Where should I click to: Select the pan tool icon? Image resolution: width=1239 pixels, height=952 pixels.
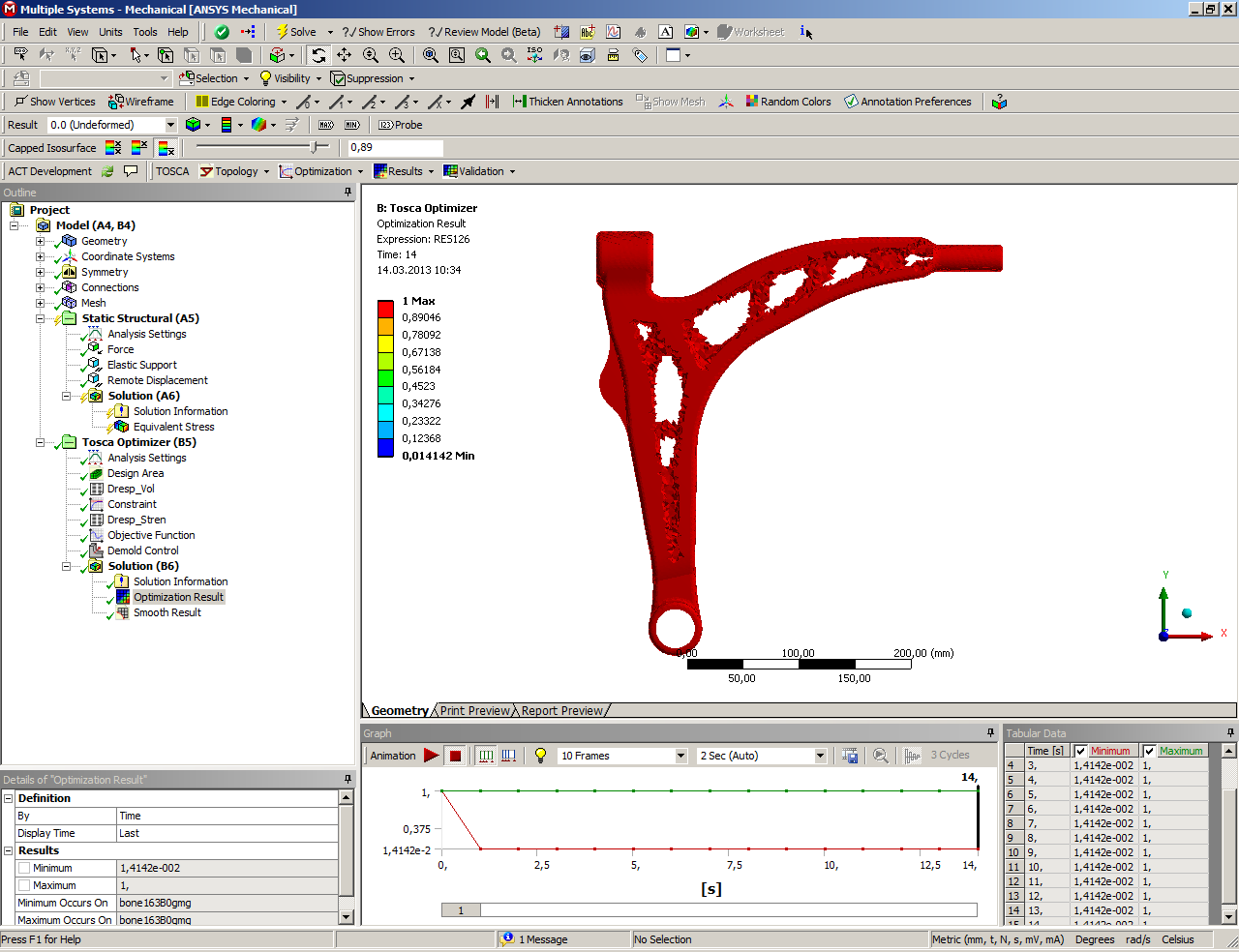tap(344, 55)
